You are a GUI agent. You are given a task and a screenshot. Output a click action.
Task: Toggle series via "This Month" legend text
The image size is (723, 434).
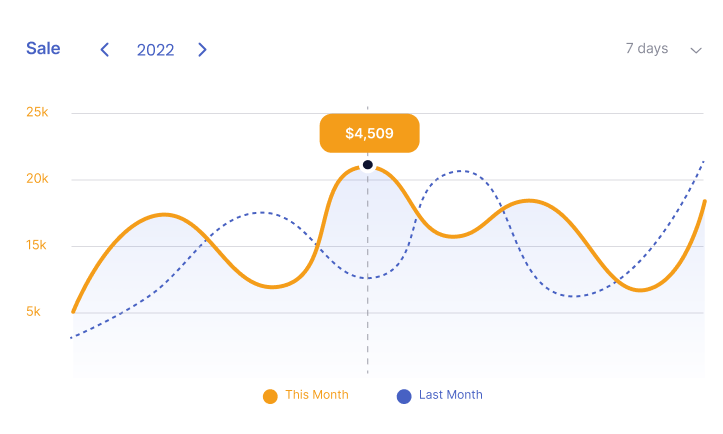[317, 395]
